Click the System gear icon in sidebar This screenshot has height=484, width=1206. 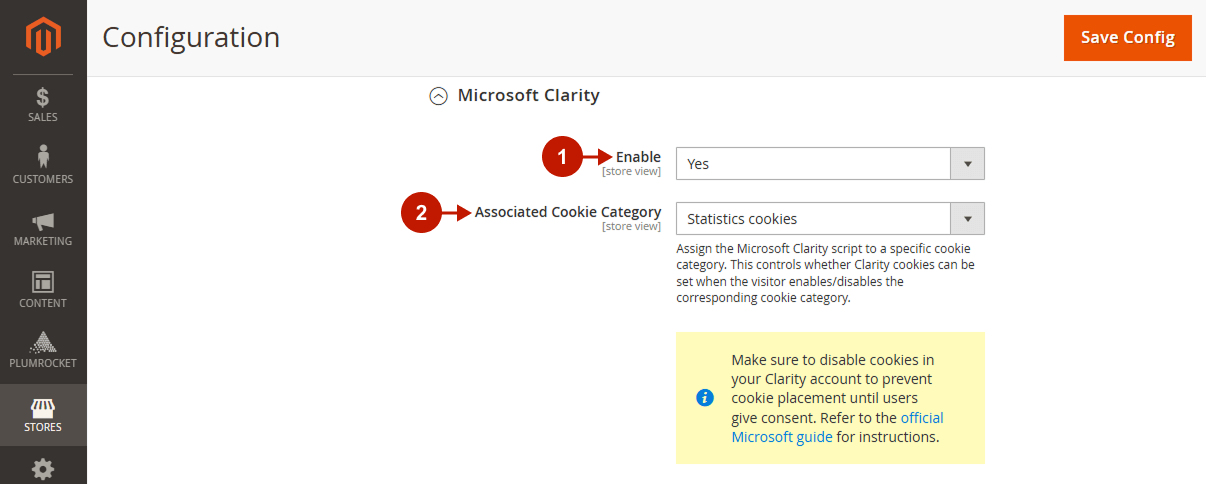43,468
